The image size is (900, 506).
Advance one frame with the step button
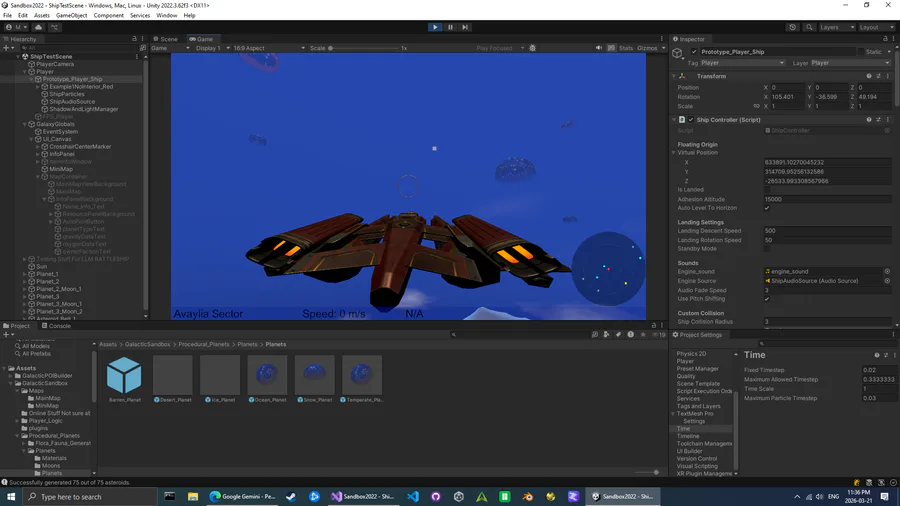pyautogui.click(x=465, y=27)
